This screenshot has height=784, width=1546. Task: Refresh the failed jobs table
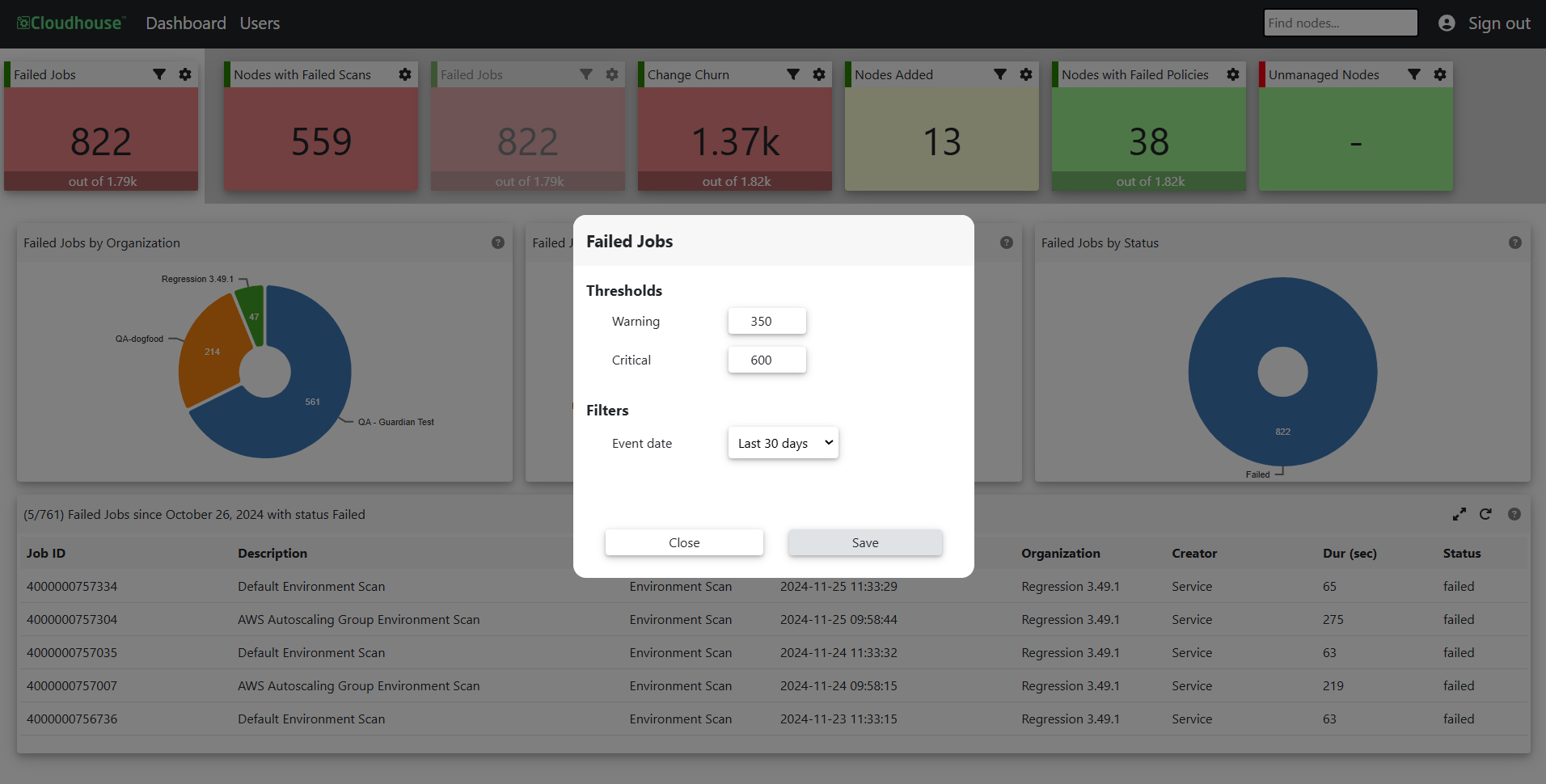[x=1485, y=514]
